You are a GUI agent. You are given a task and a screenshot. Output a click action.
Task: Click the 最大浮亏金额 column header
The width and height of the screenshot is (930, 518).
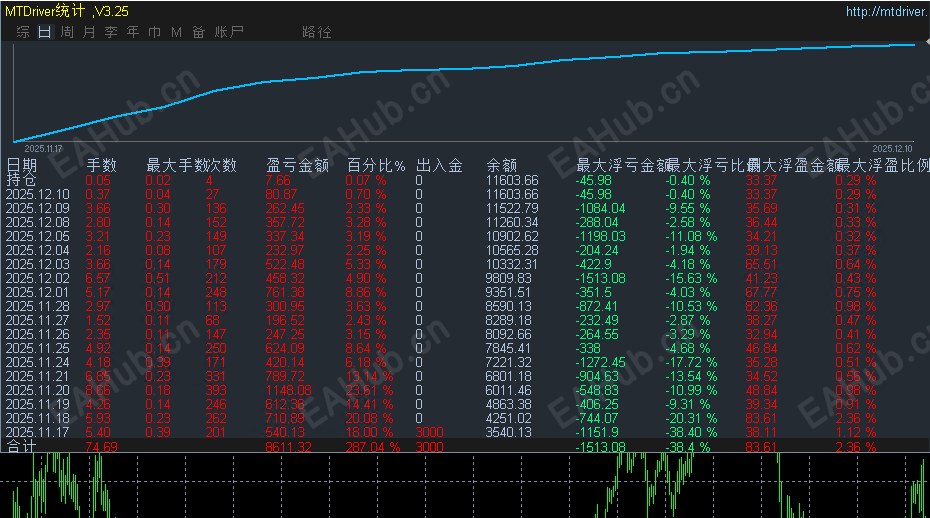click(622, 166)
